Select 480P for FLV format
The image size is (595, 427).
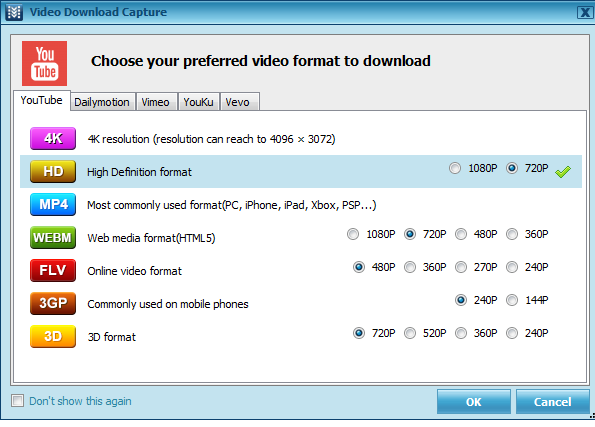tap(359, 267)
